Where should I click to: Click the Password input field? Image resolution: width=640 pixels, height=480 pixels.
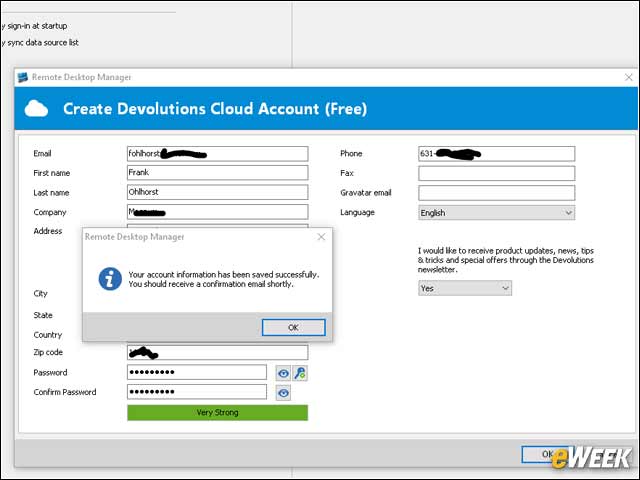point(197,372)
